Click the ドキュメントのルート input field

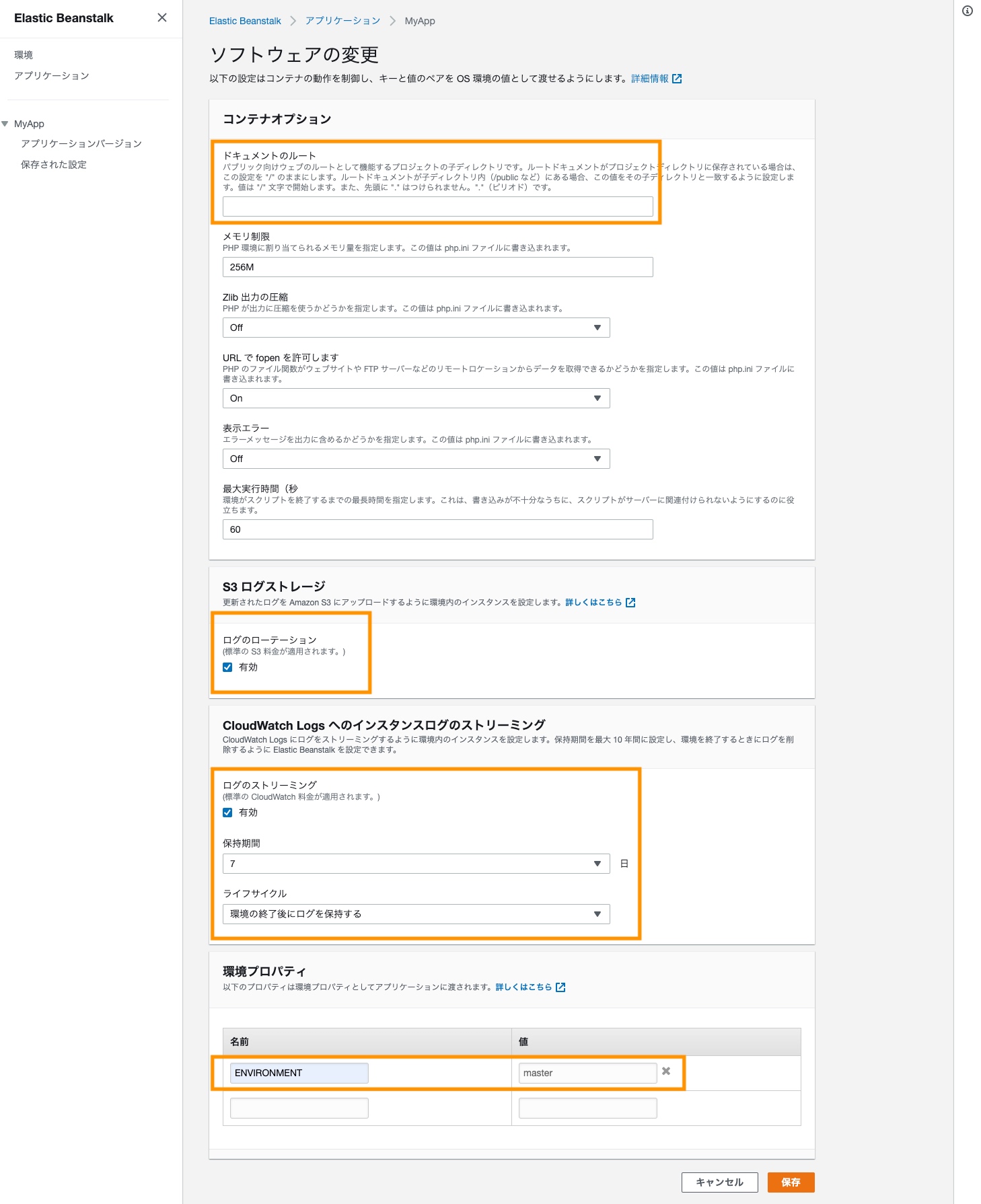click(437, 206)
